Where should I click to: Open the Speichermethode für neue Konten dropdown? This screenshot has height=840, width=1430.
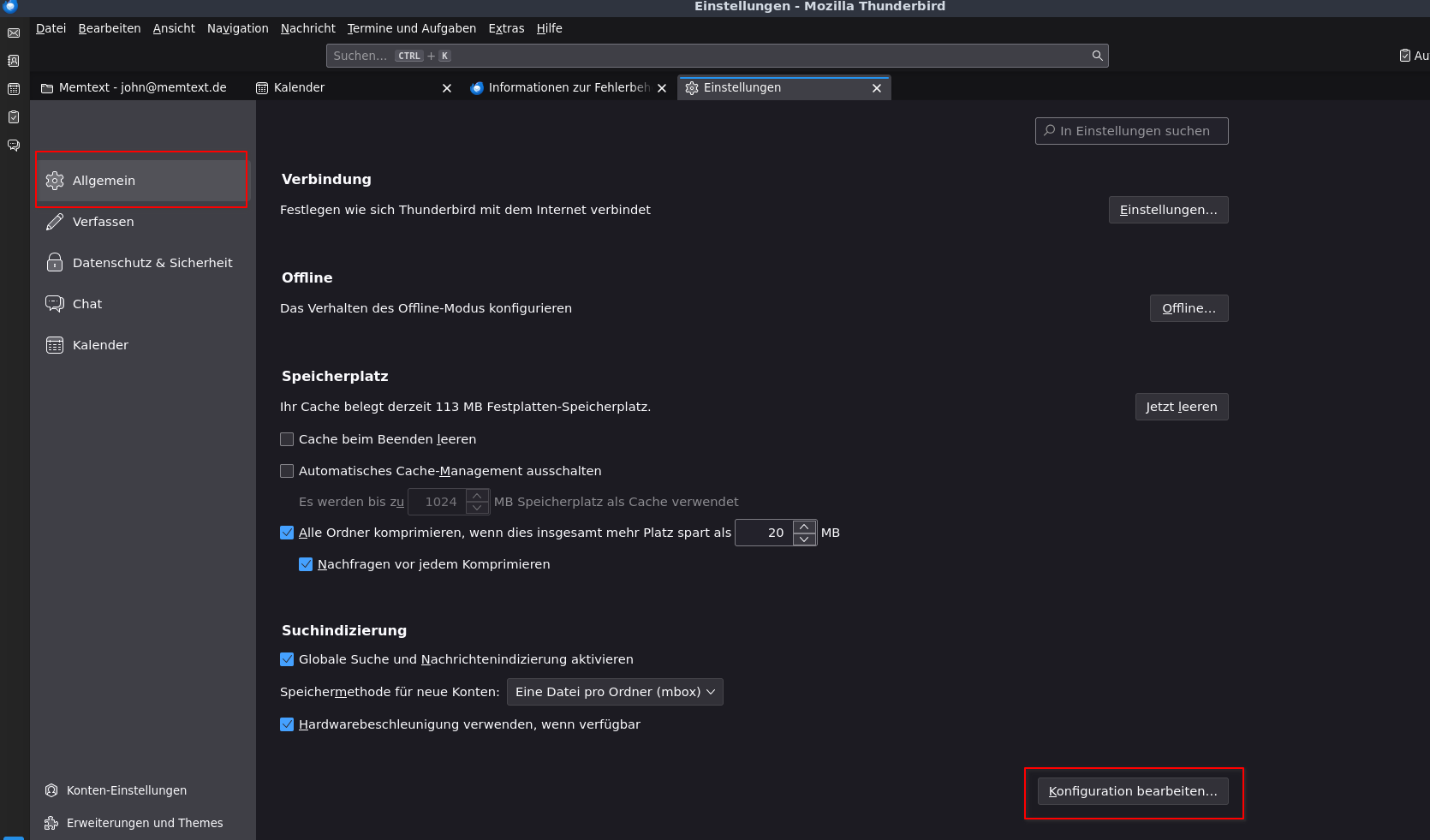[x=615, y=692]
